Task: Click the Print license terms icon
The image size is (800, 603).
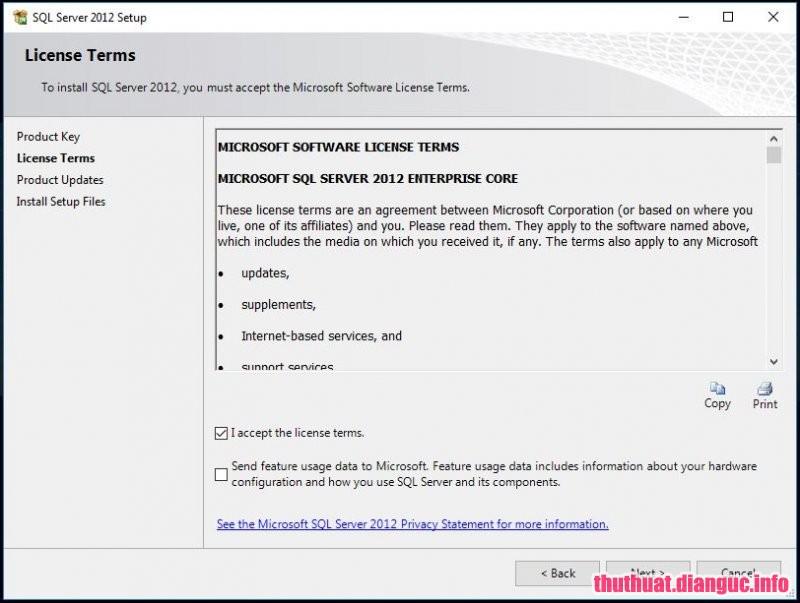Action: coord(765,395)
